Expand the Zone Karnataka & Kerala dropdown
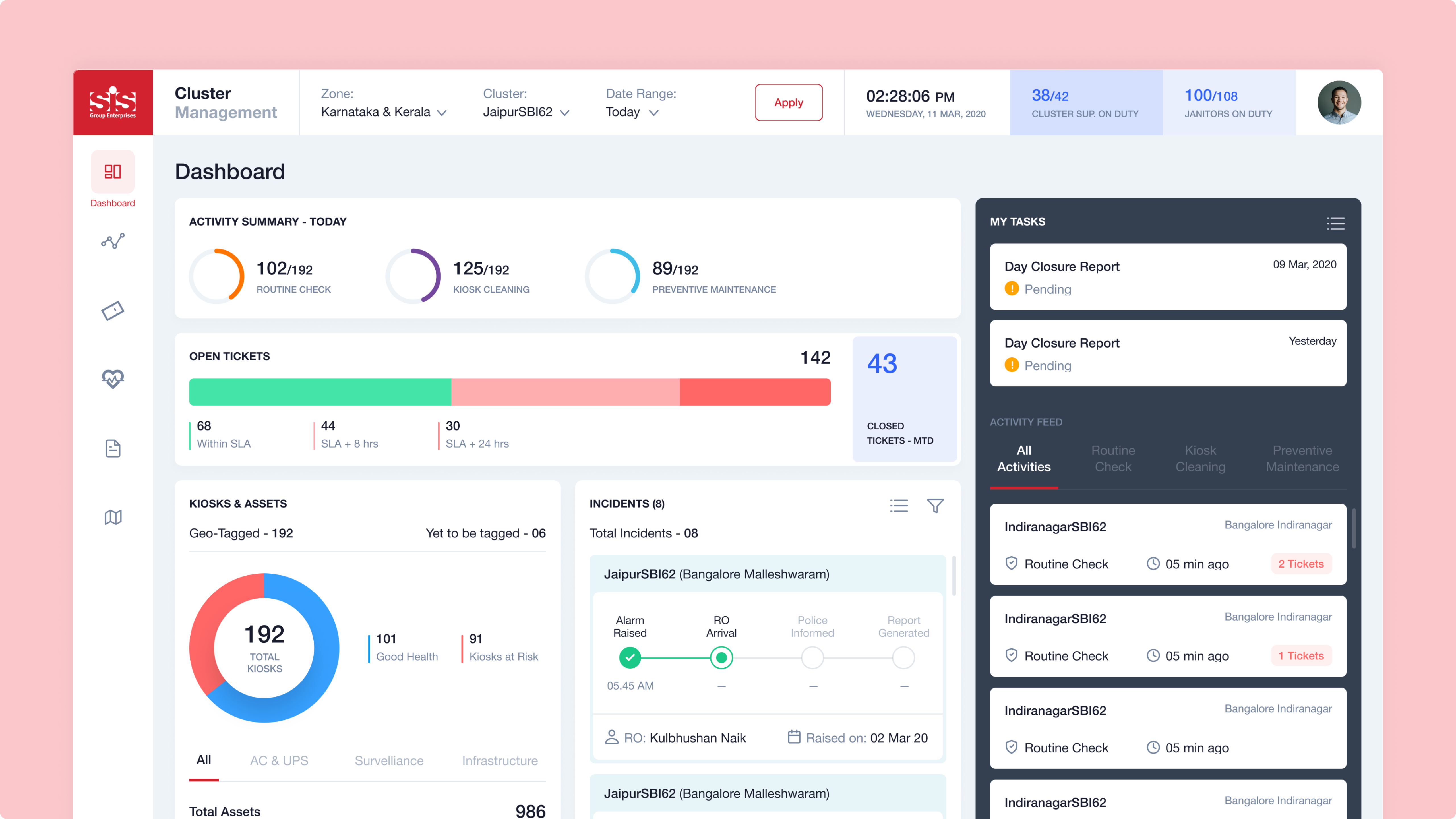Image resolution: width=1456 pixels, height=819 pixels. (384, 112)
